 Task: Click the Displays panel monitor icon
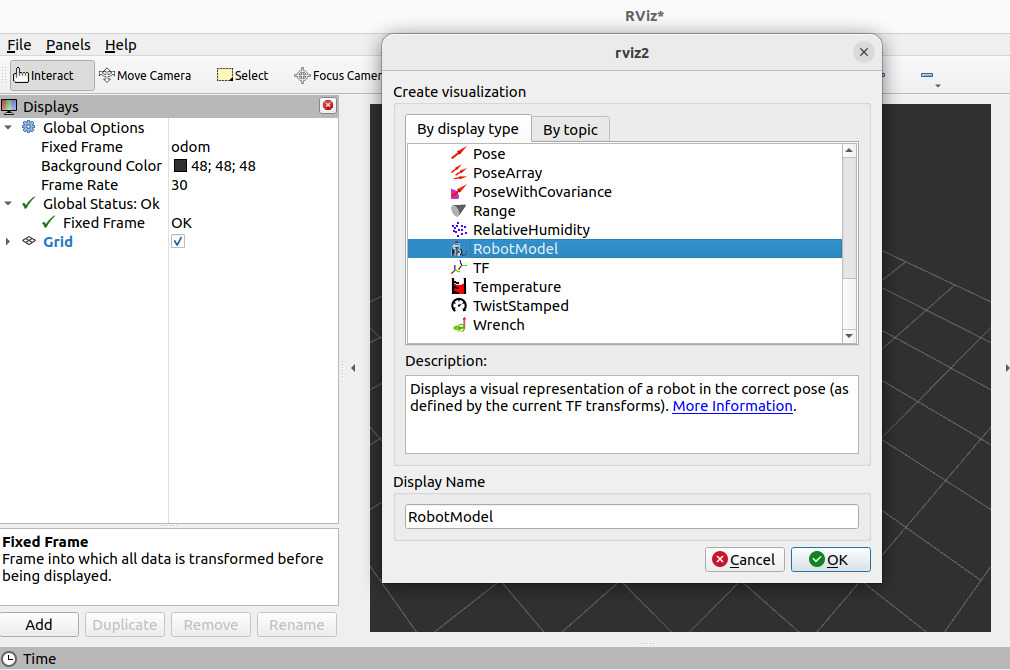9,106
